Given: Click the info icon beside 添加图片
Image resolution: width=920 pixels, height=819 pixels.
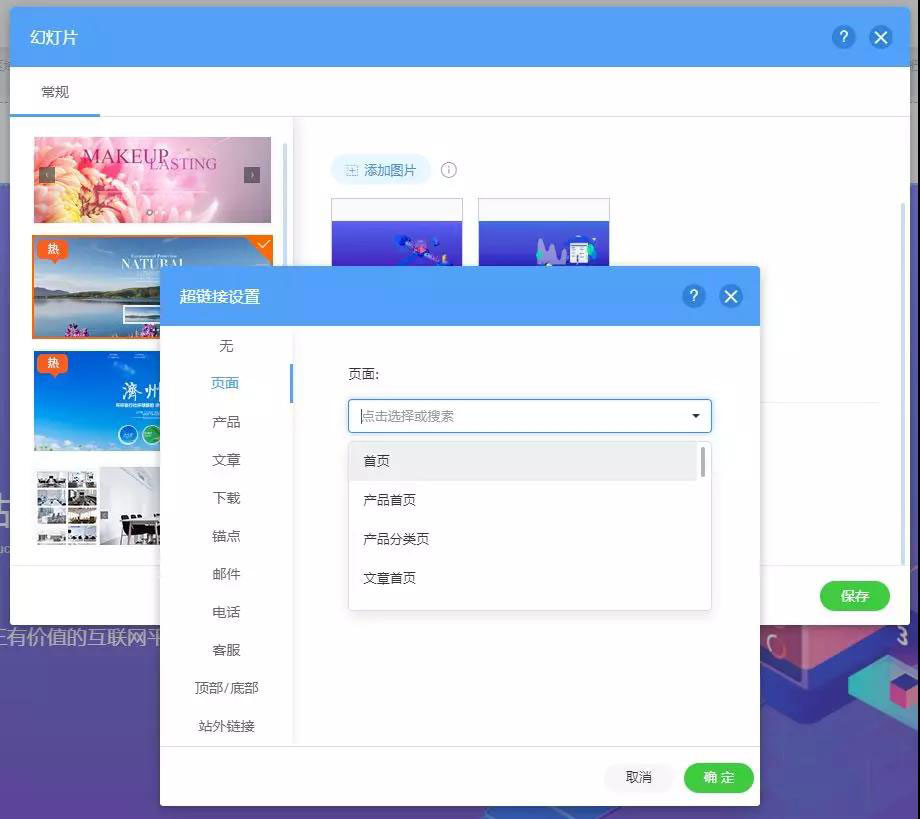Looking at the screenshot, I should (x=448, y=169).
